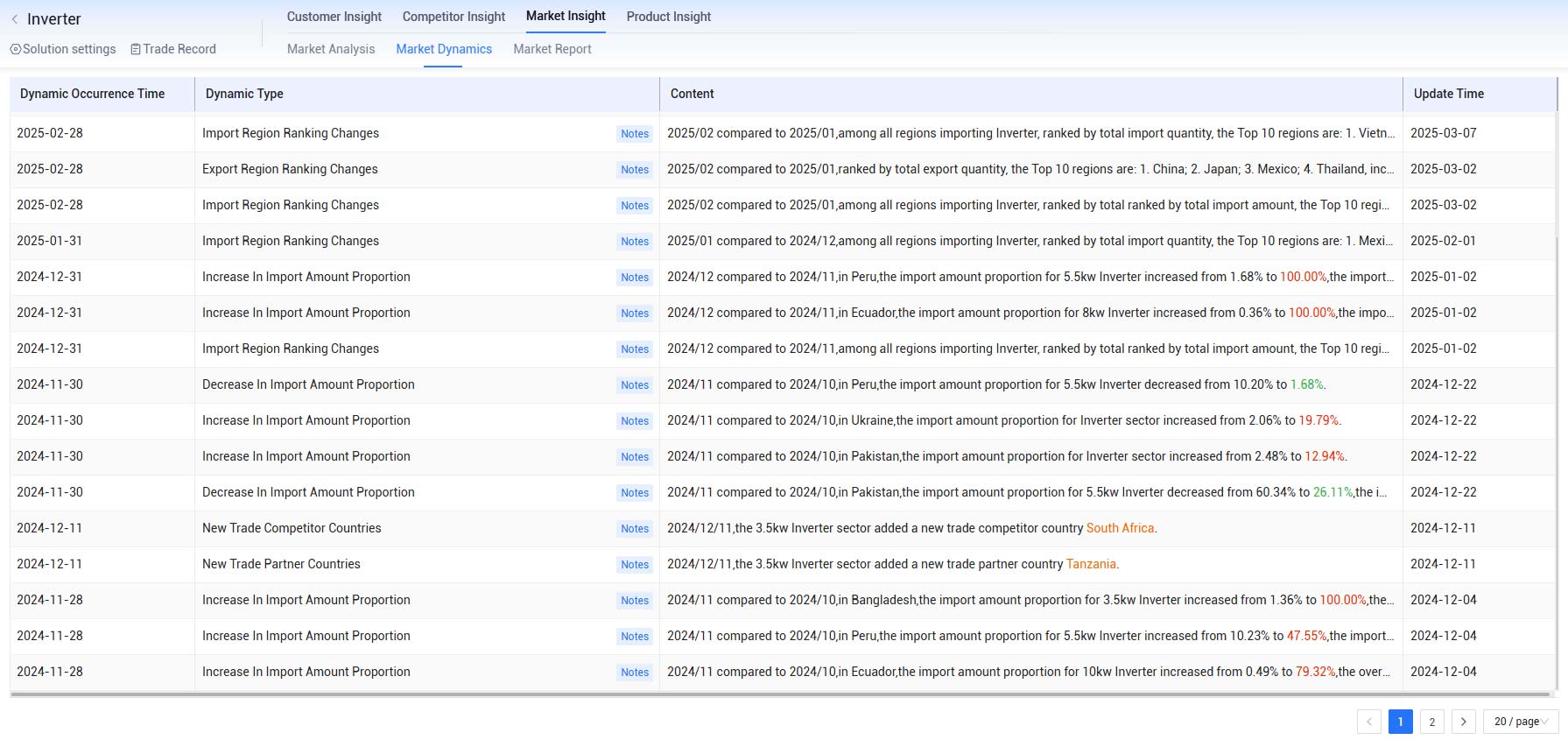Open Notes for Export Region Ranking Changes row
The height and width of the screenshot is (740, 1568).
coord(635,170)
